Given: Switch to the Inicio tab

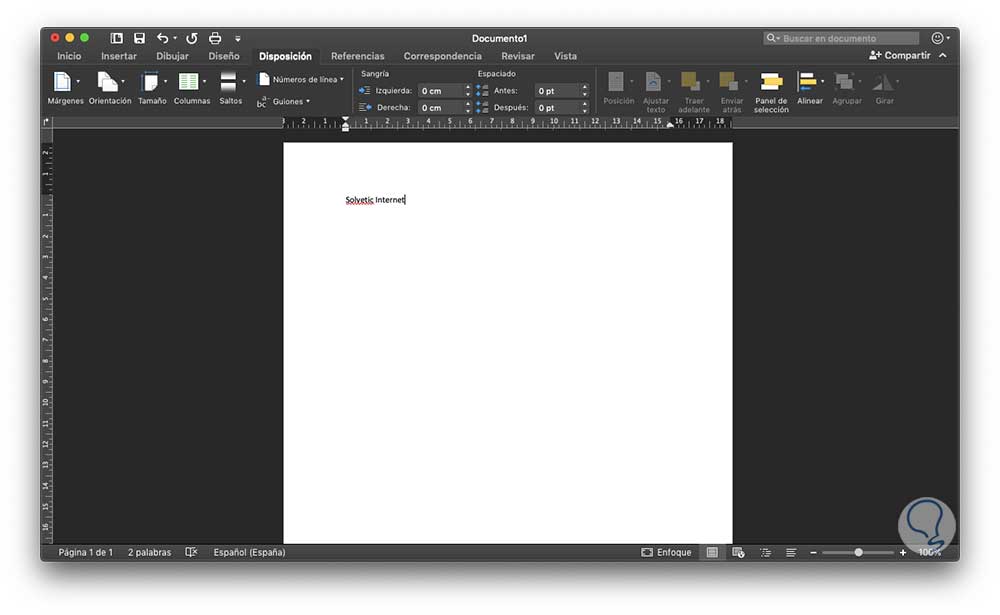Looking at the screenshot, I should 69,56.
